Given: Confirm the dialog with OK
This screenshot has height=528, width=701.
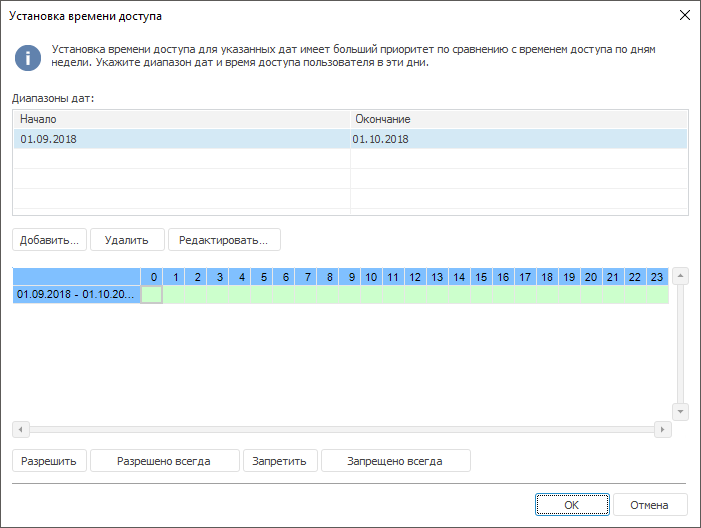Looking at the screenshot, I should (x=571, y=505).
